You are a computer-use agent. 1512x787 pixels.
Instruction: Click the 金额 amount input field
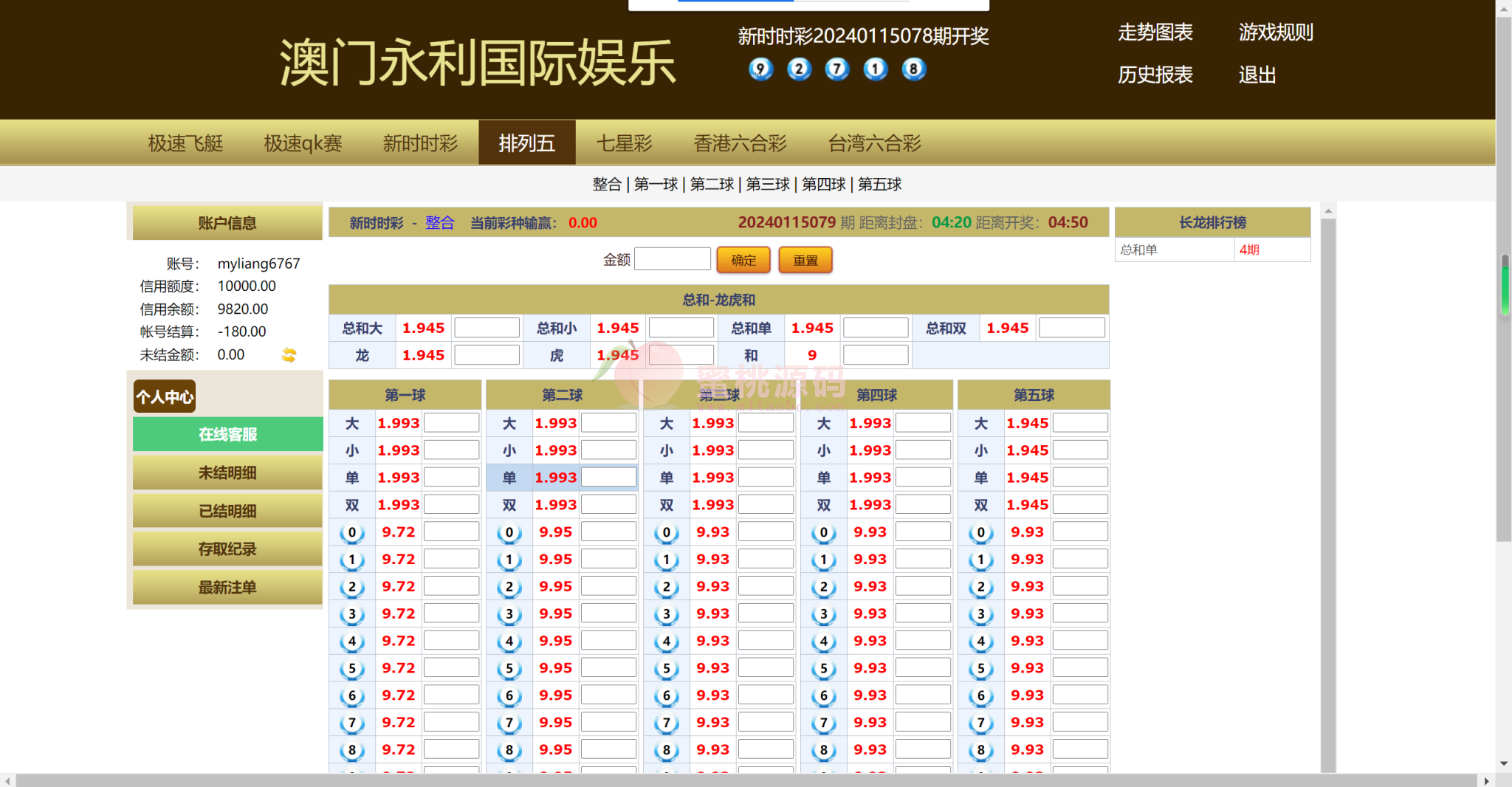tap(672, 259)
